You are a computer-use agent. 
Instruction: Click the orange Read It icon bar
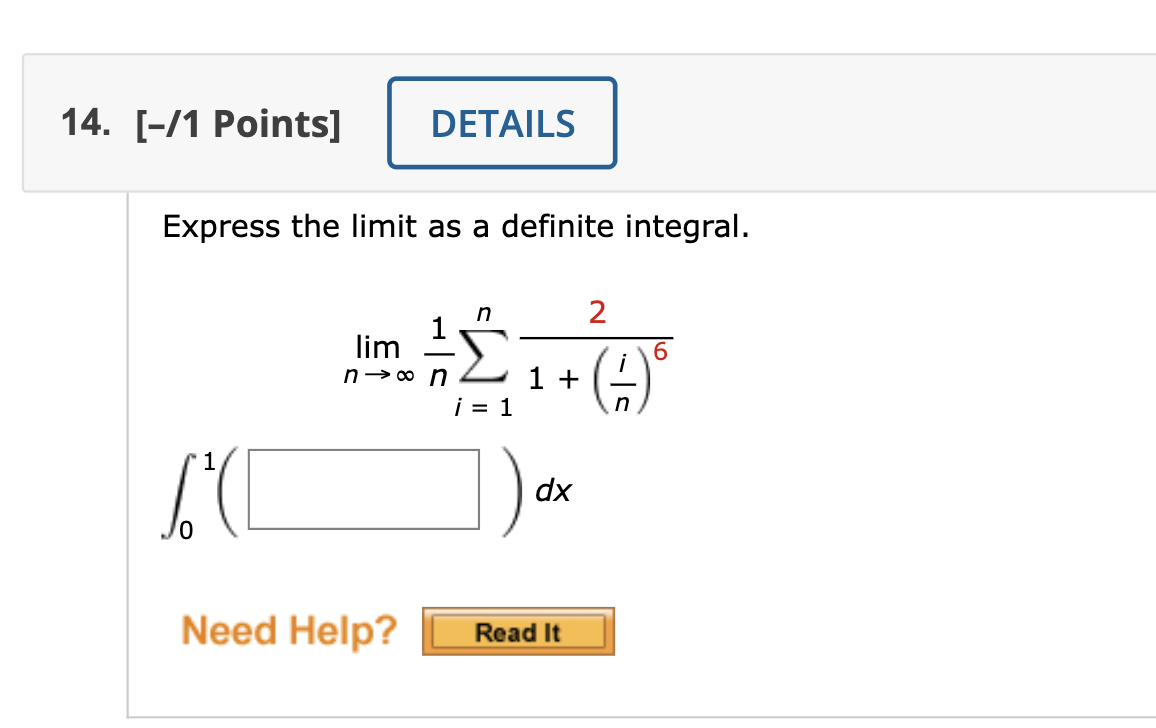coord(518,631)
